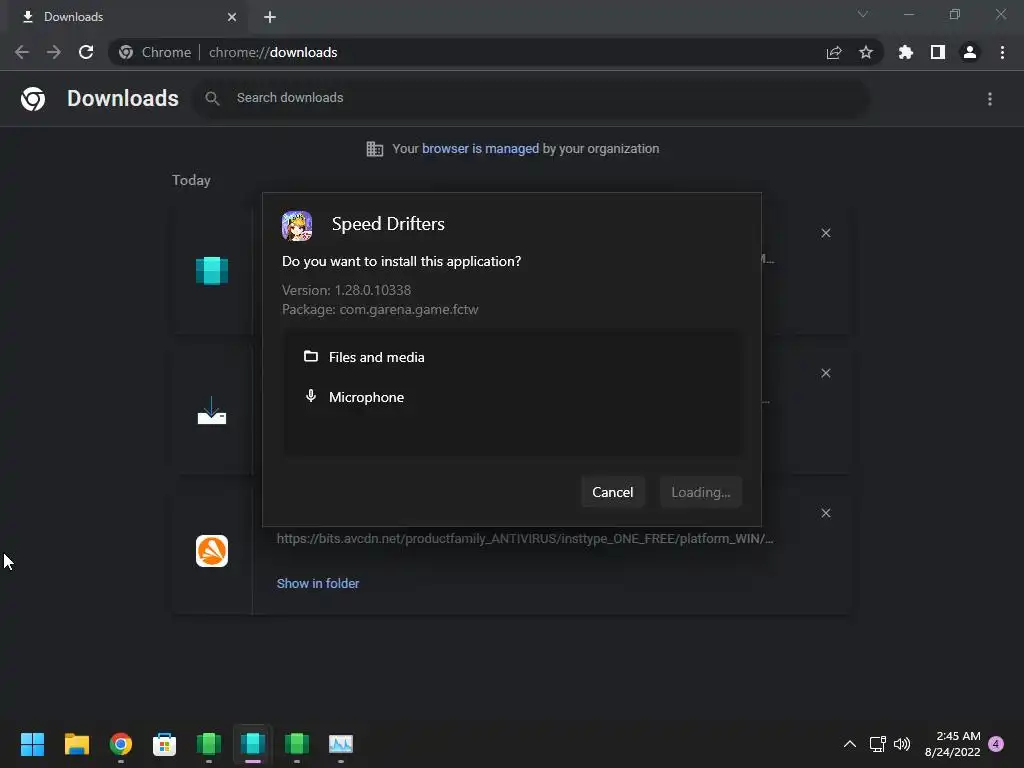Click the avcdn.net download URL
Viewport: 1024px width, 768px height.
click(524, 539)
